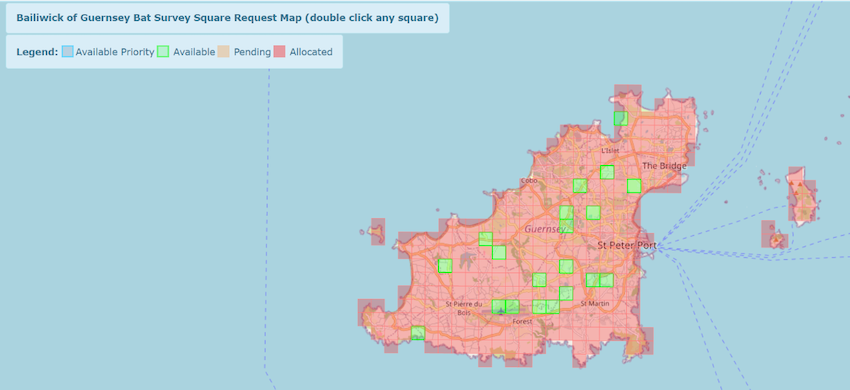
Task: Select the northernmost dark green available square
Action: 621,118
